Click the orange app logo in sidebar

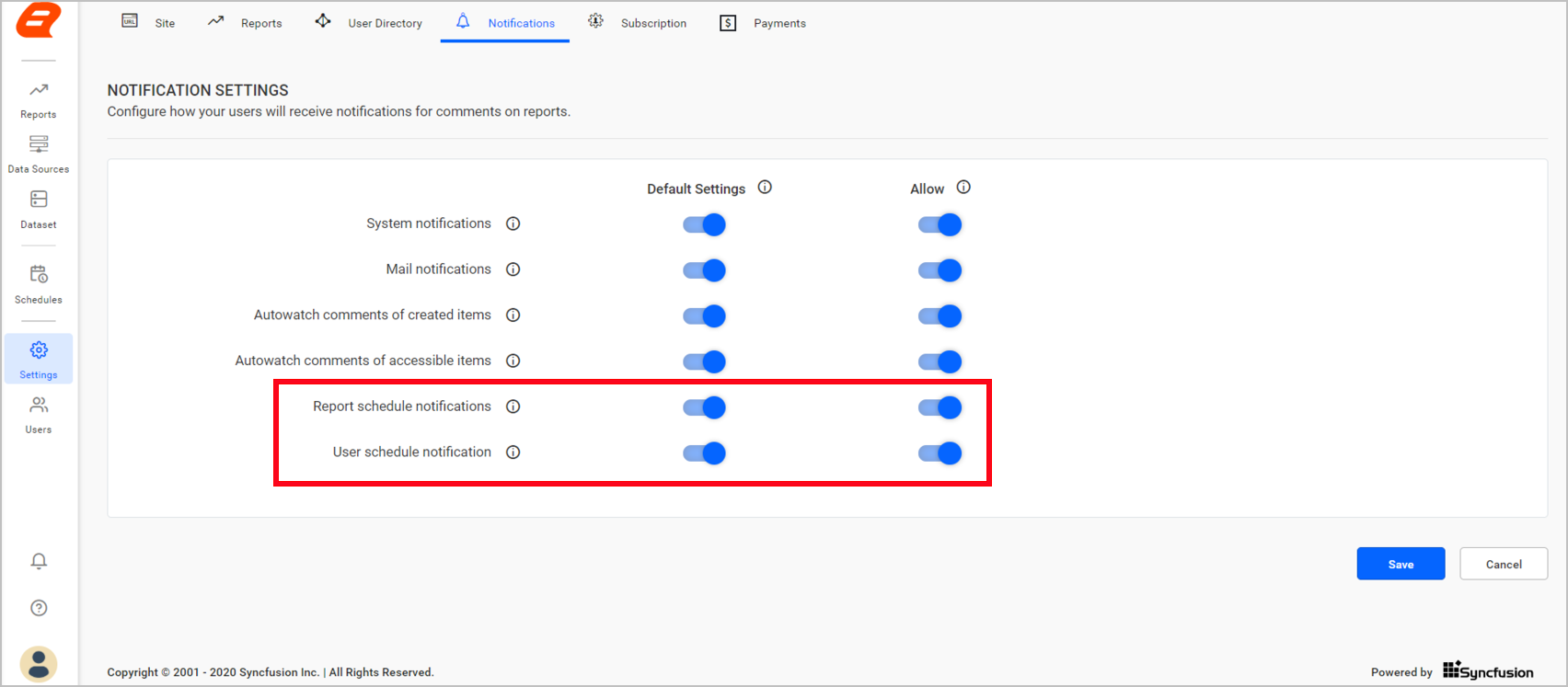39,19
